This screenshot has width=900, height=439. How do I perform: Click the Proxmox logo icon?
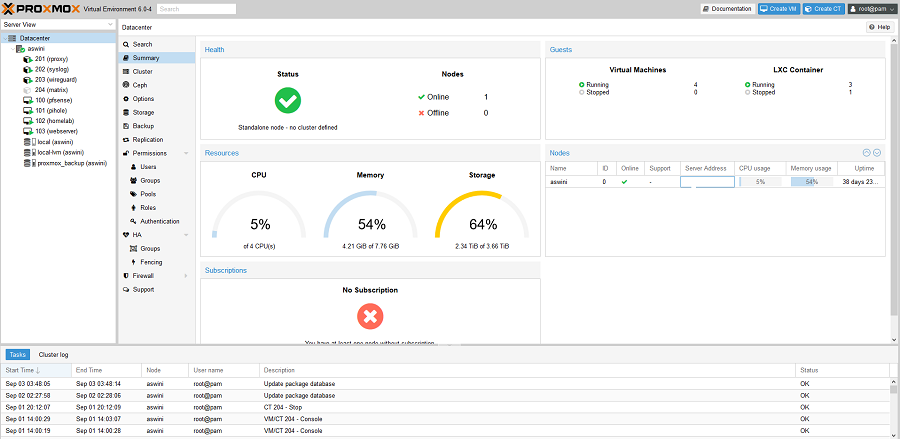[9, 8]
